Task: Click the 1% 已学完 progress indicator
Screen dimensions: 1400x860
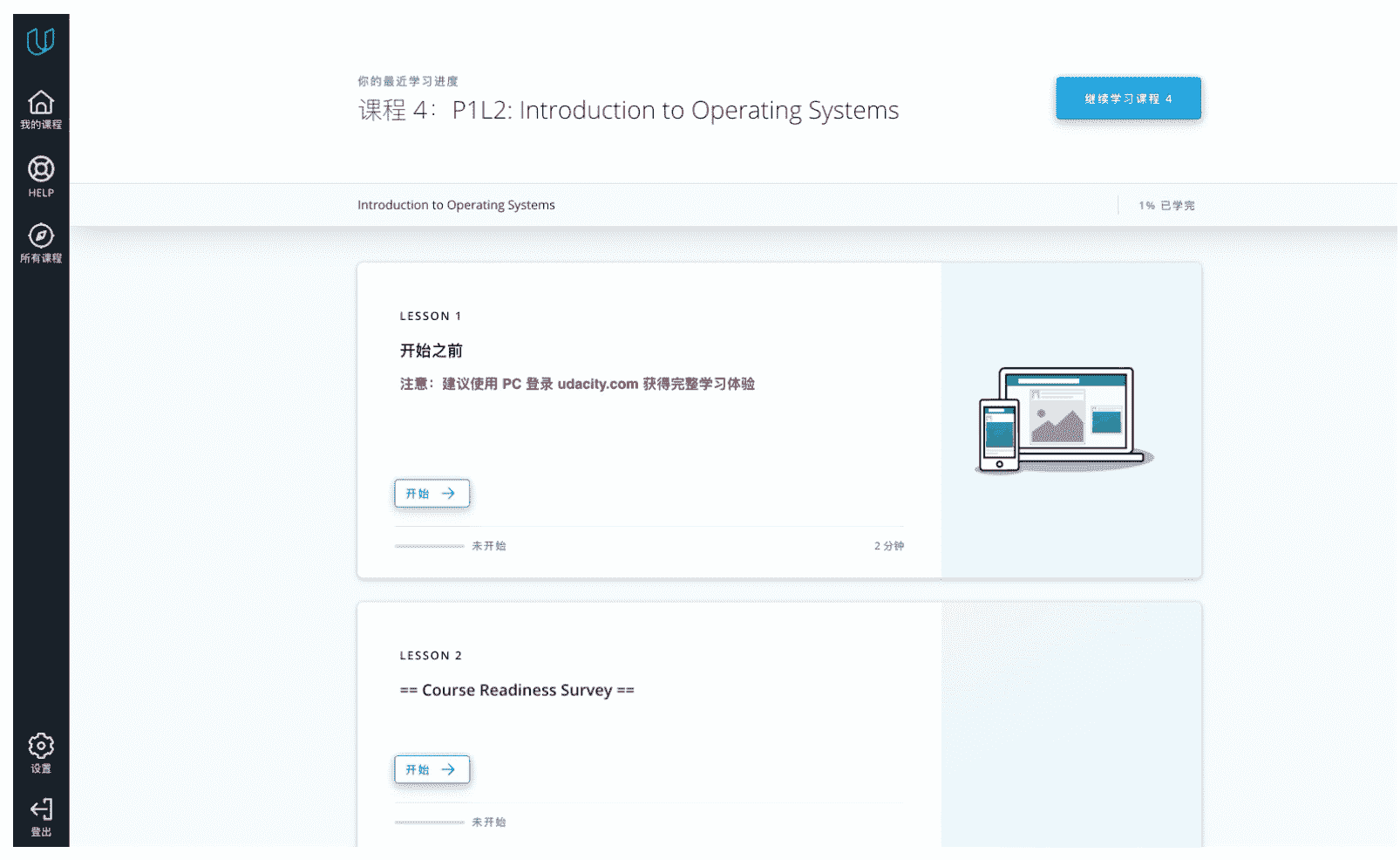Action: pos(1166,206)
